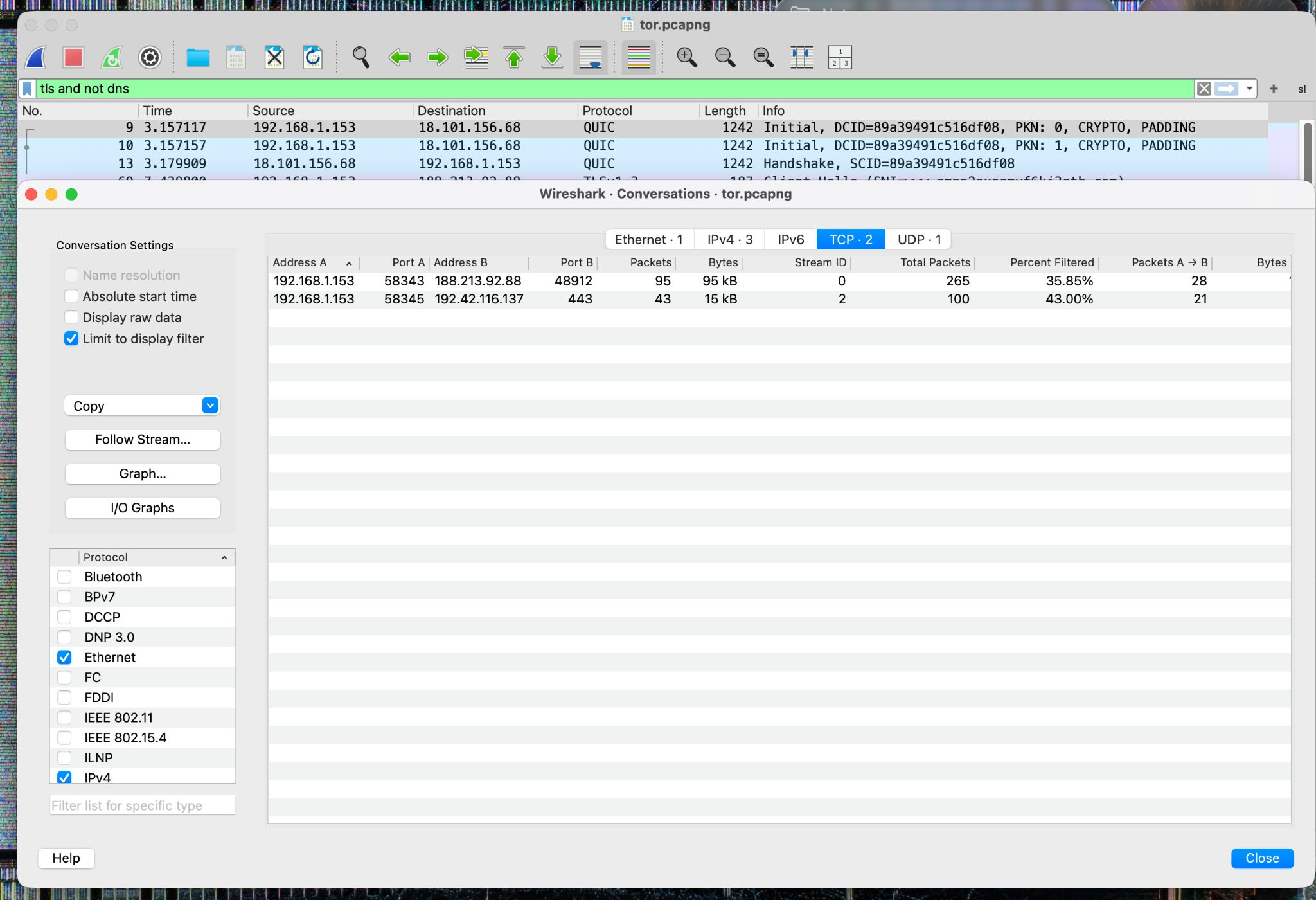Click the Filter list for specific type field
Image resolution: width=1316 pixels, height=900 pixels.
[x=142, y=806]
